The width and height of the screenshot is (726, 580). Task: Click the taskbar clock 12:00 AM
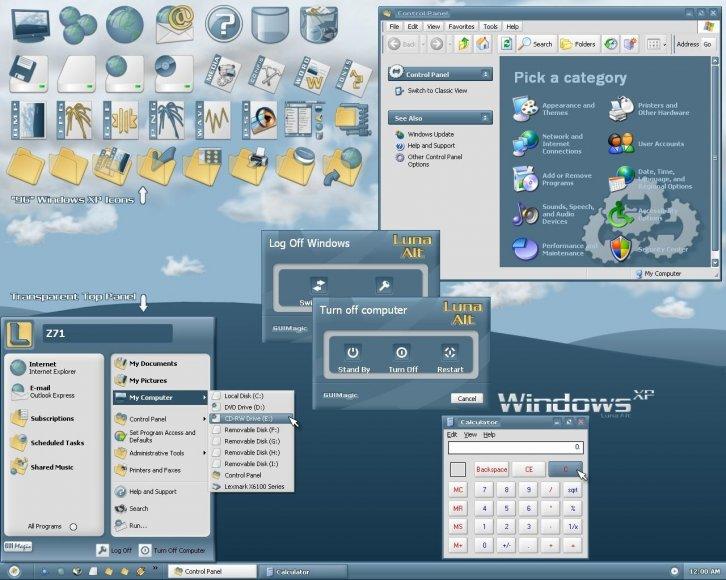click(x=704, y=572)
